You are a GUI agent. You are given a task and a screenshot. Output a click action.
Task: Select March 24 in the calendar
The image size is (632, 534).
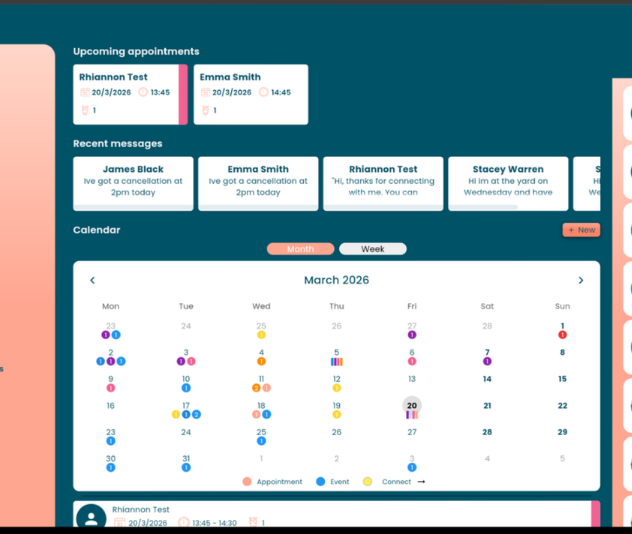tap(186, 432)
